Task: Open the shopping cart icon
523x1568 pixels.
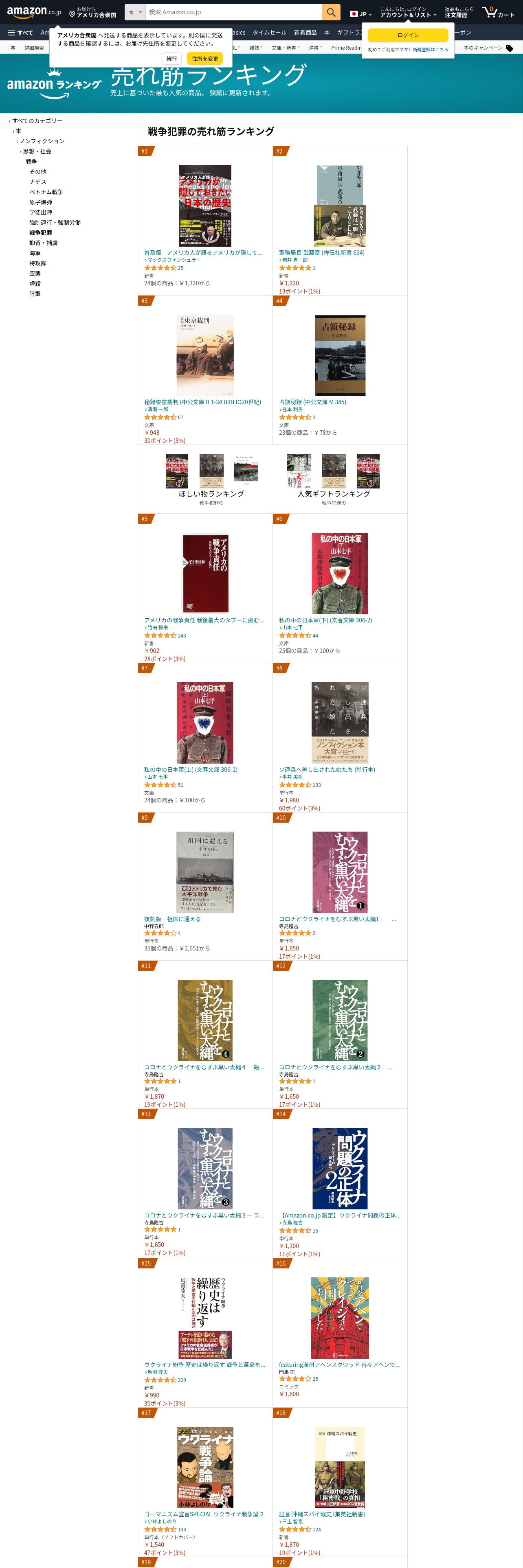Action: [x=498, y=12]
